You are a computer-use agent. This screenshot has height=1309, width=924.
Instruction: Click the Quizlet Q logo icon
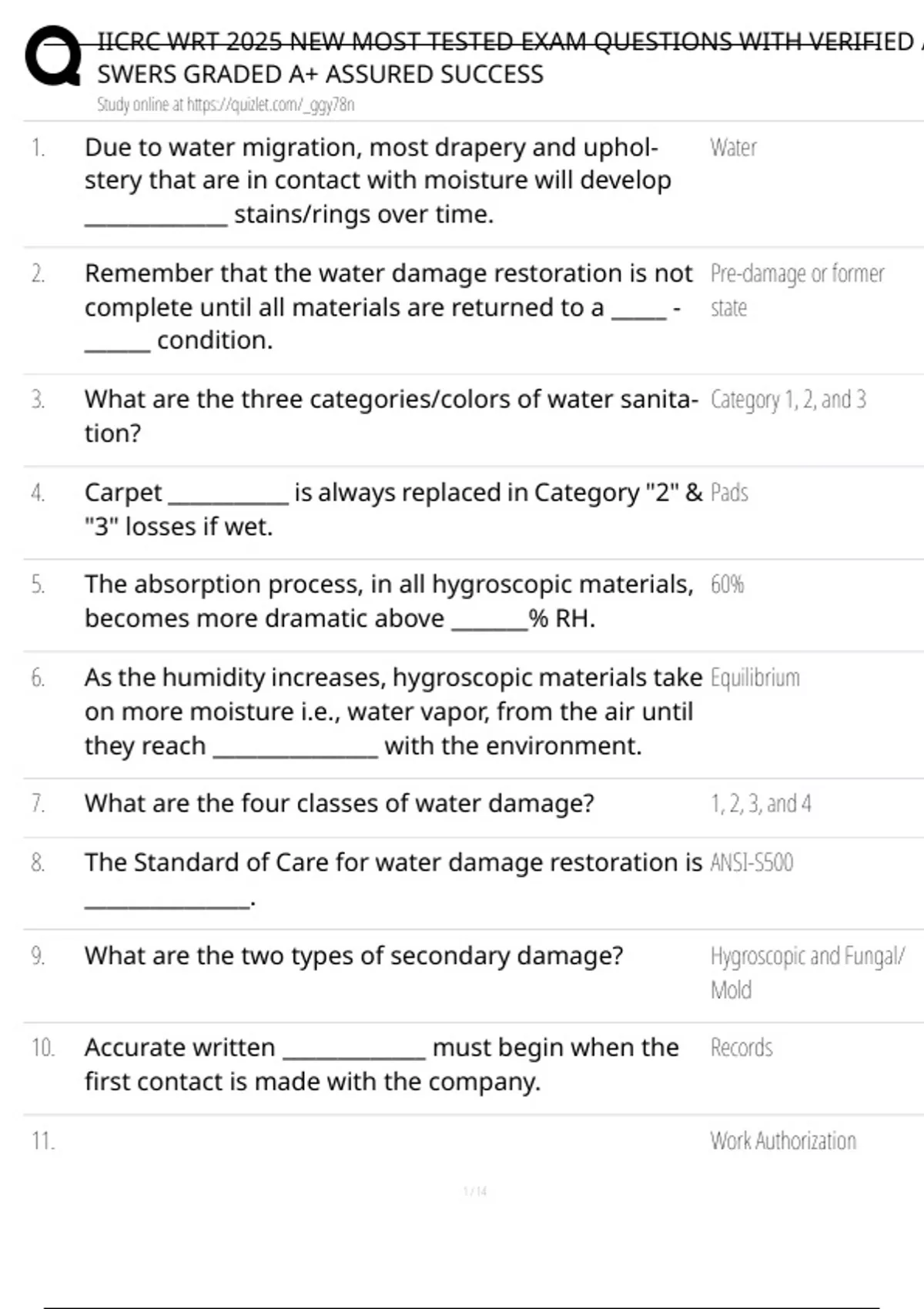[x=52, y=55]
